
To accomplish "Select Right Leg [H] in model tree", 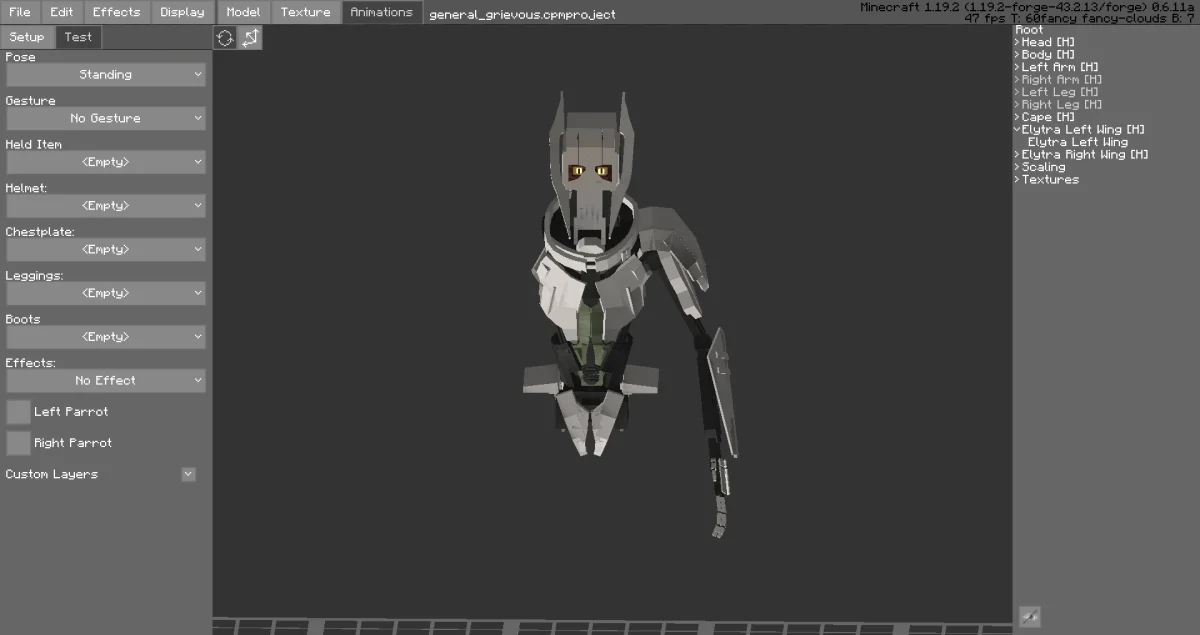I will coord(1062,105).
